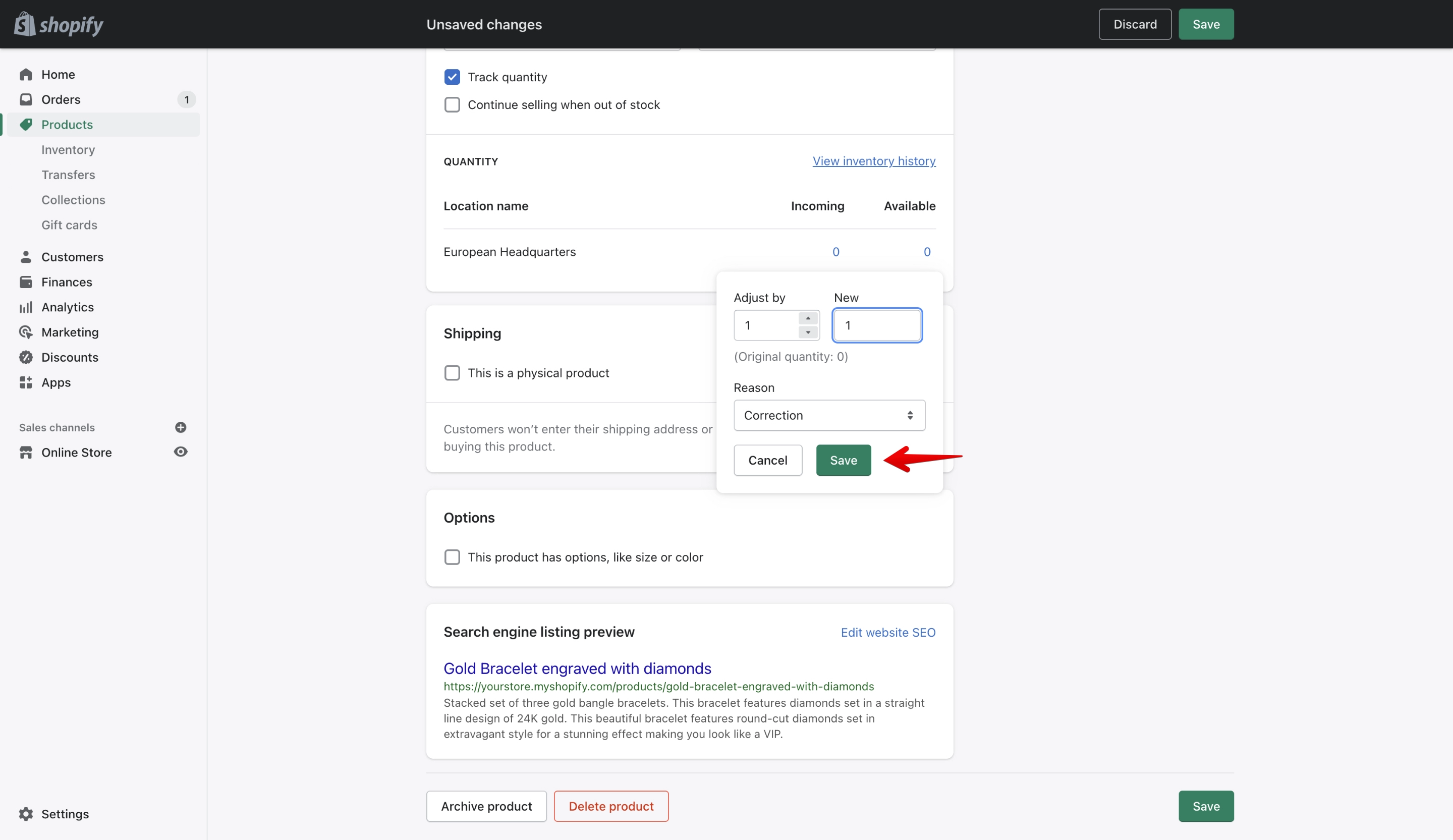Click the New quantity input field
This screenshot has width=1453, height=840.
click(877, 325)
